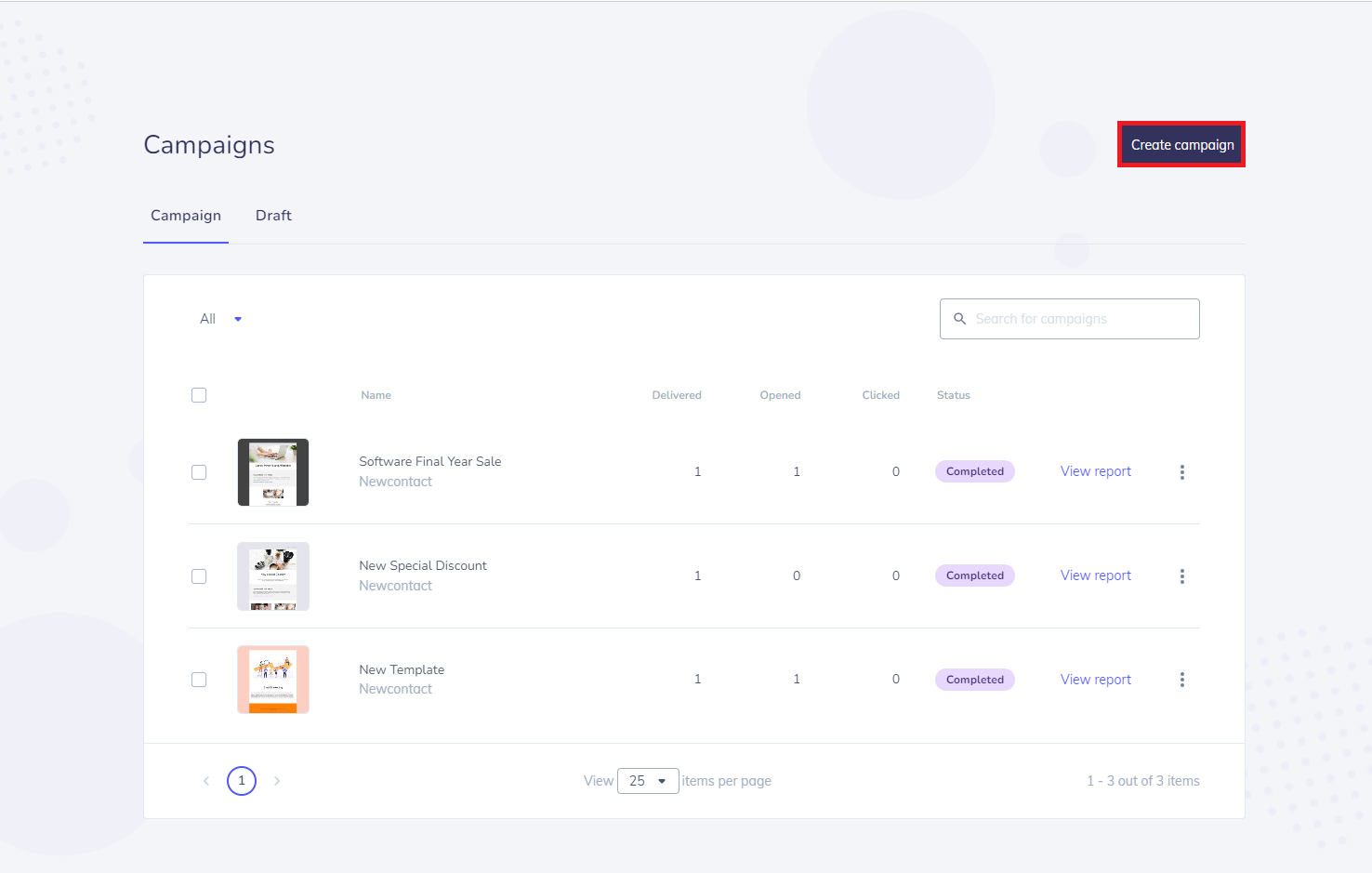The image size is (1372, 873).
Task: View report for New Special Discount
Action: [x=1096, y=575]
